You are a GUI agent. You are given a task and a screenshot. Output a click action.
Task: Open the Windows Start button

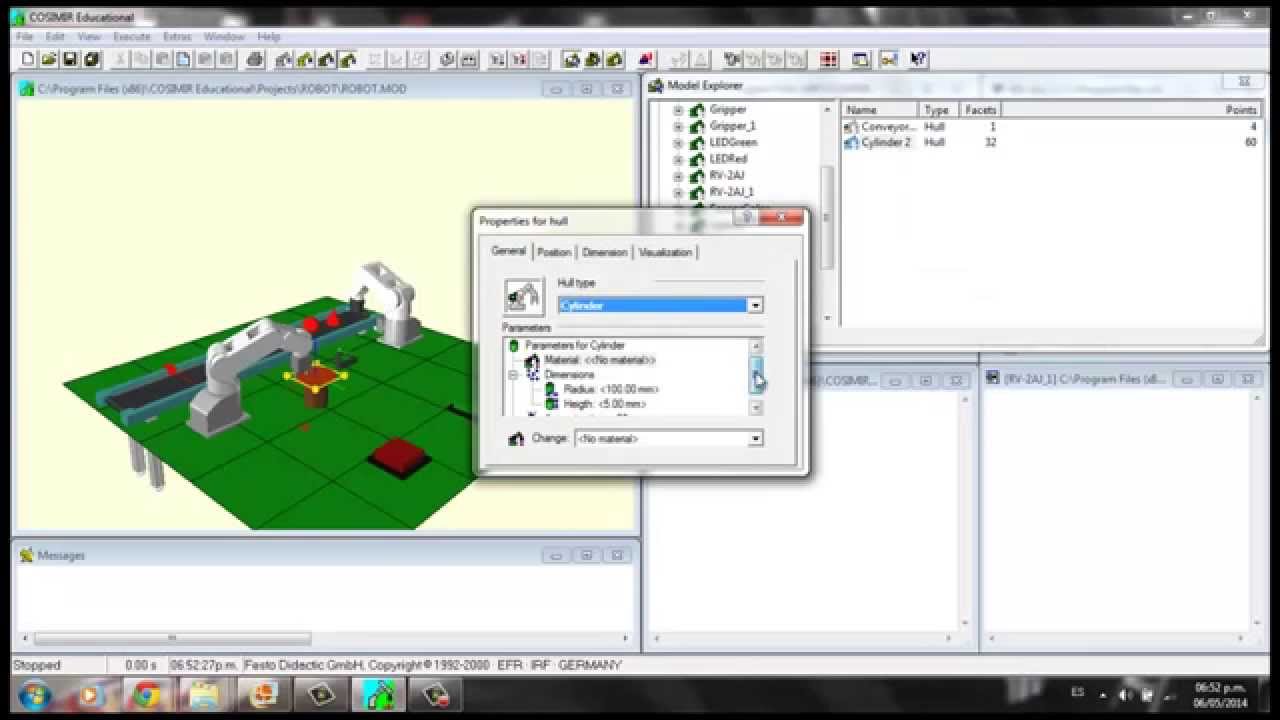(x=34, y=694)
